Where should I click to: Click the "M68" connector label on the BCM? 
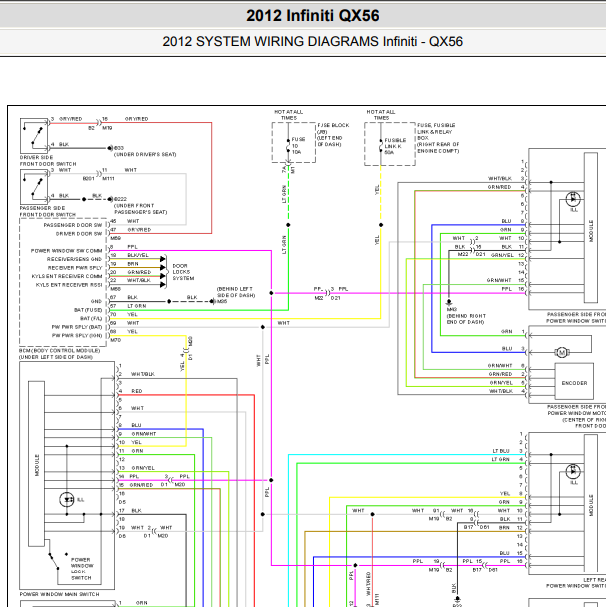(115, 289)
